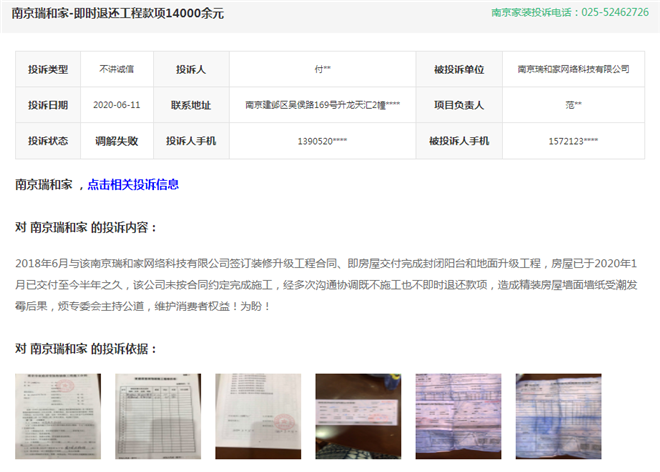The image size is (660, 472).
Task: Click the complainant phone 1390520**** cell
Action: point(322,141)
